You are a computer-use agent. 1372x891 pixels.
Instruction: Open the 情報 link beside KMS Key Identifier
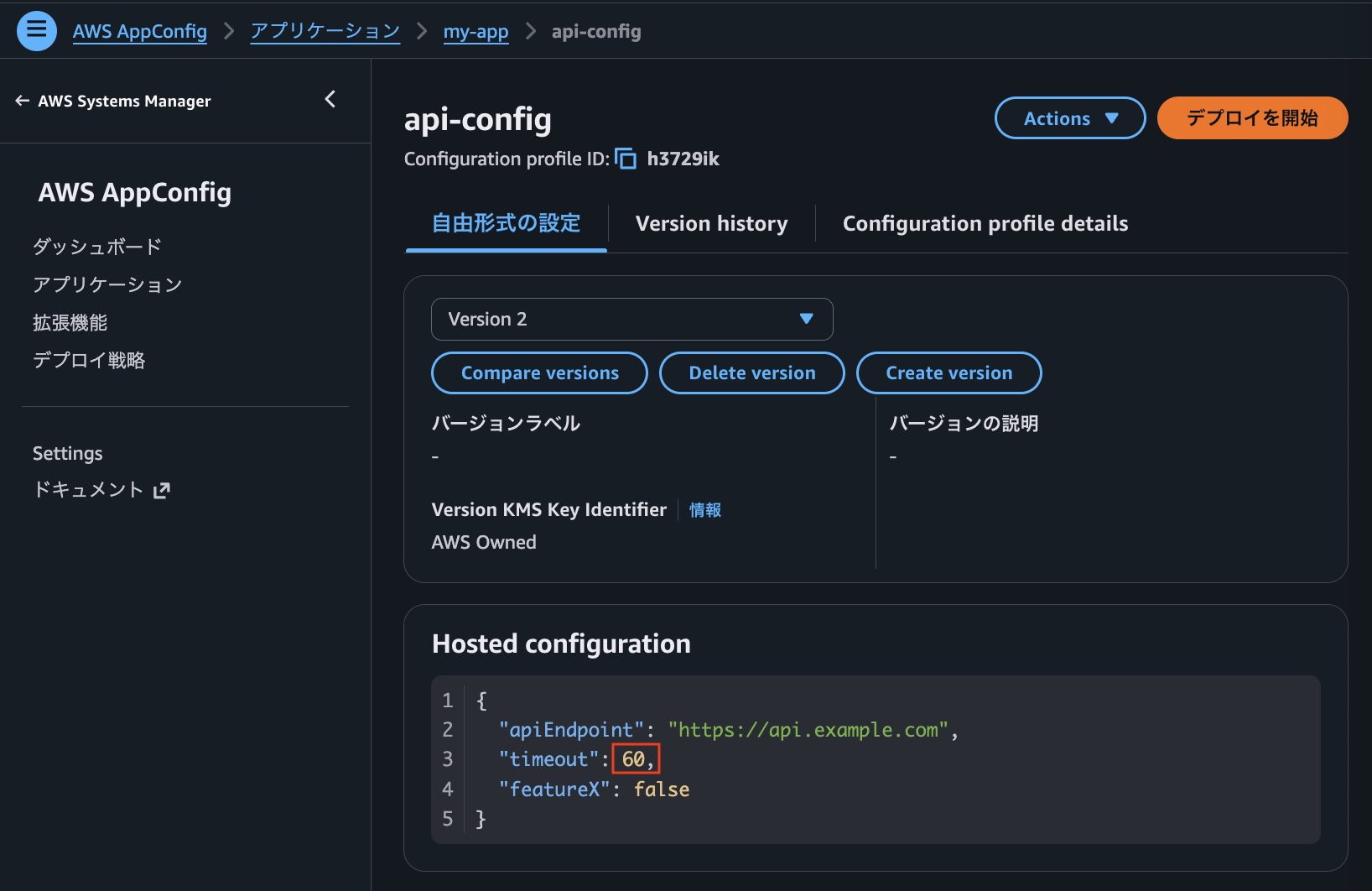704,510
